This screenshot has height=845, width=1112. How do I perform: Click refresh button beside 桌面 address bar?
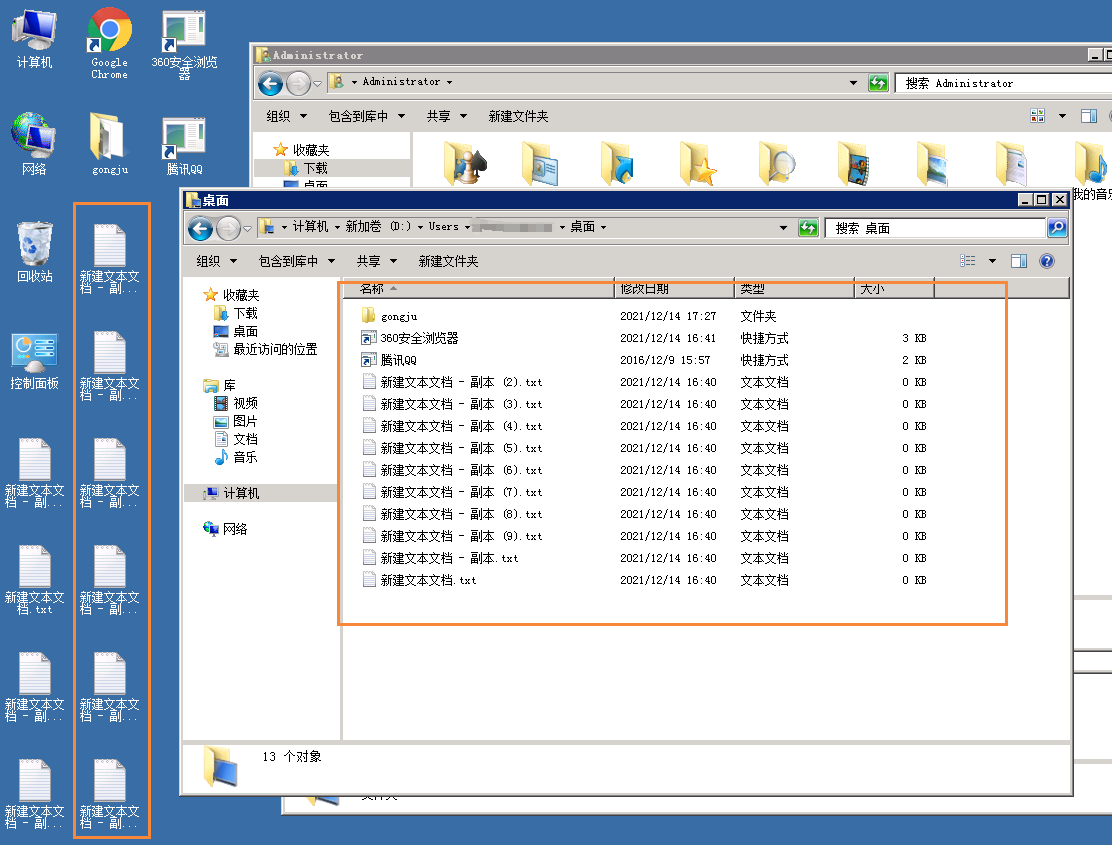808,228
